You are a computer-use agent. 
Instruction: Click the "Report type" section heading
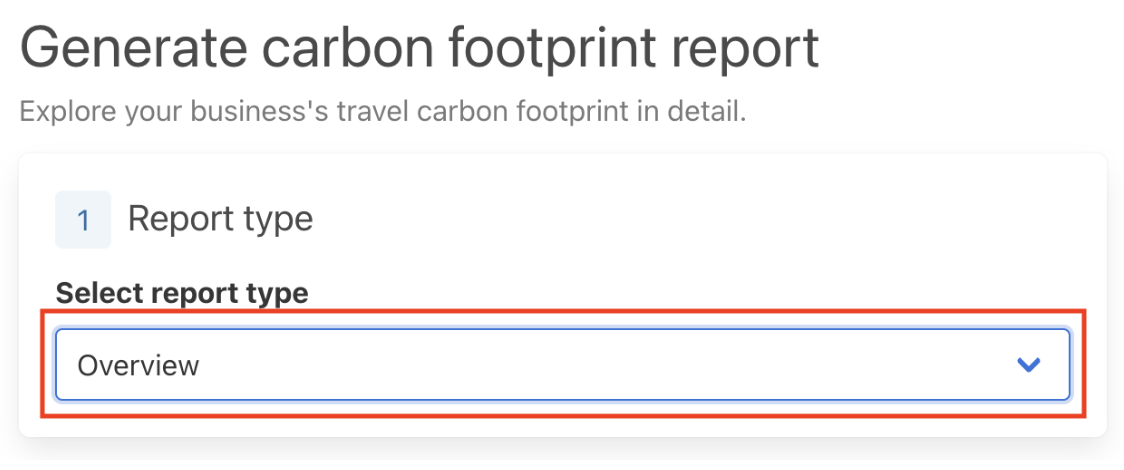click(220, 219)
